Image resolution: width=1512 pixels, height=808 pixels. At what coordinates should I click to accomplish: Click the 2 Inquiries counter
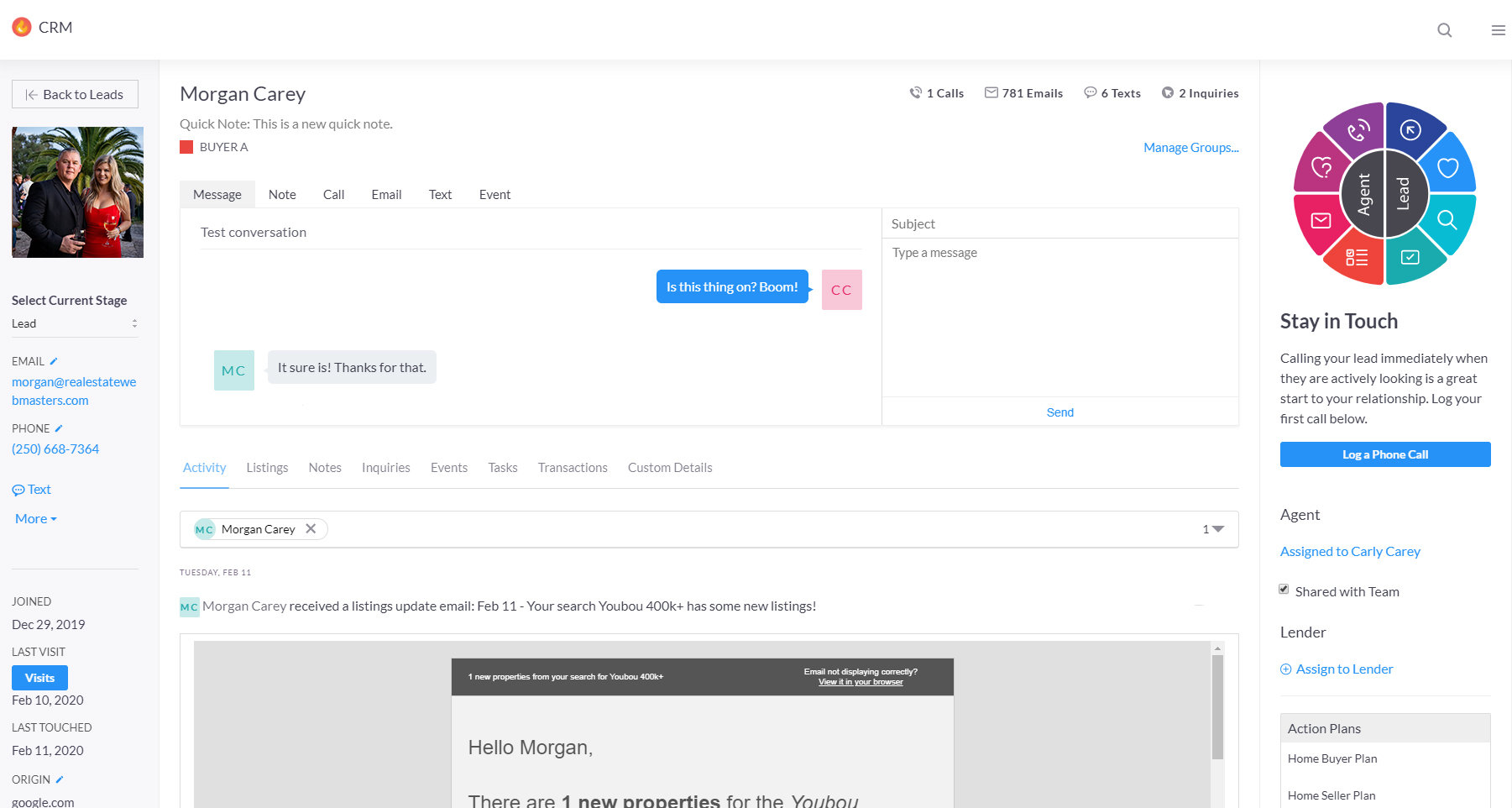[1200, 93]
